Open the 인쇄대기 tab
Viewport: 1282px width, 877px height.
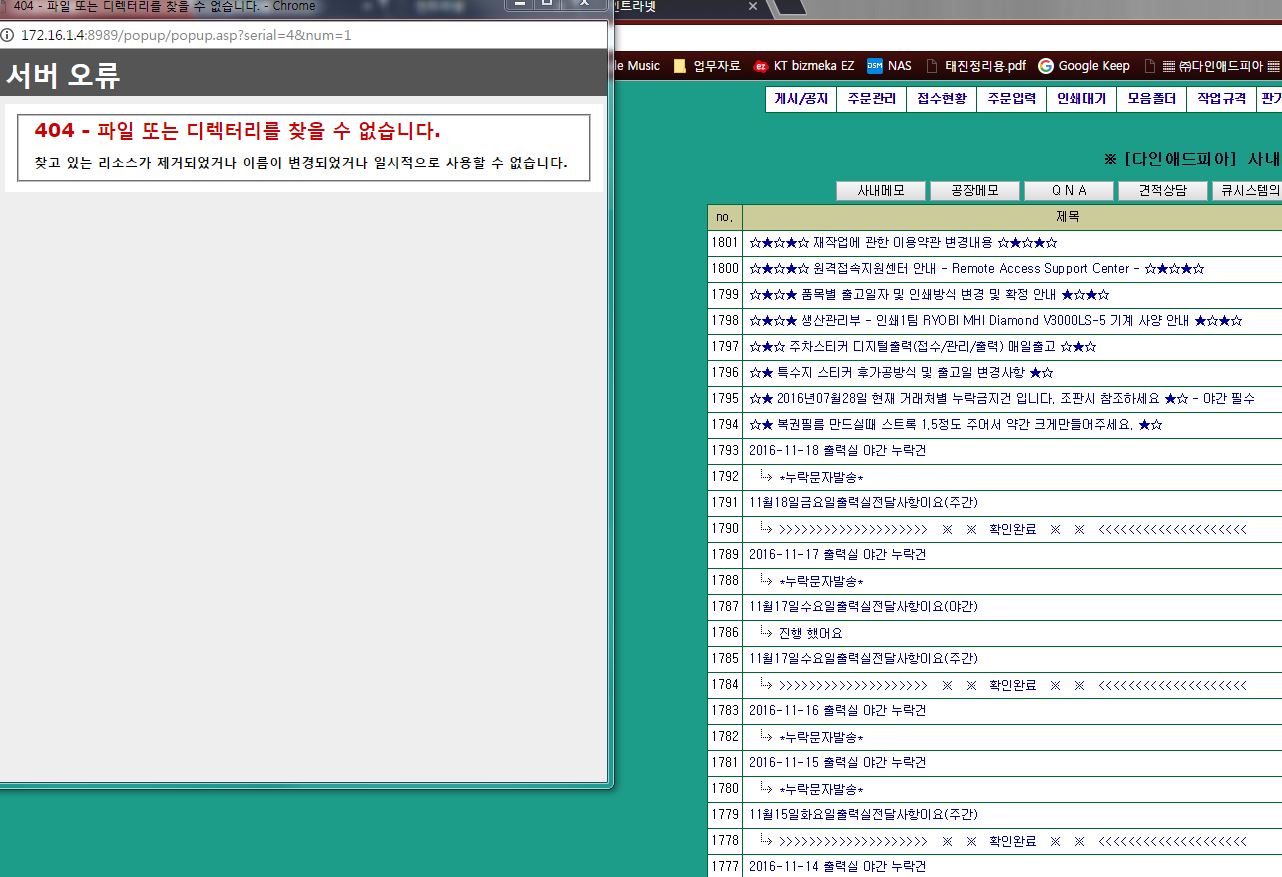coord(1081,99)
